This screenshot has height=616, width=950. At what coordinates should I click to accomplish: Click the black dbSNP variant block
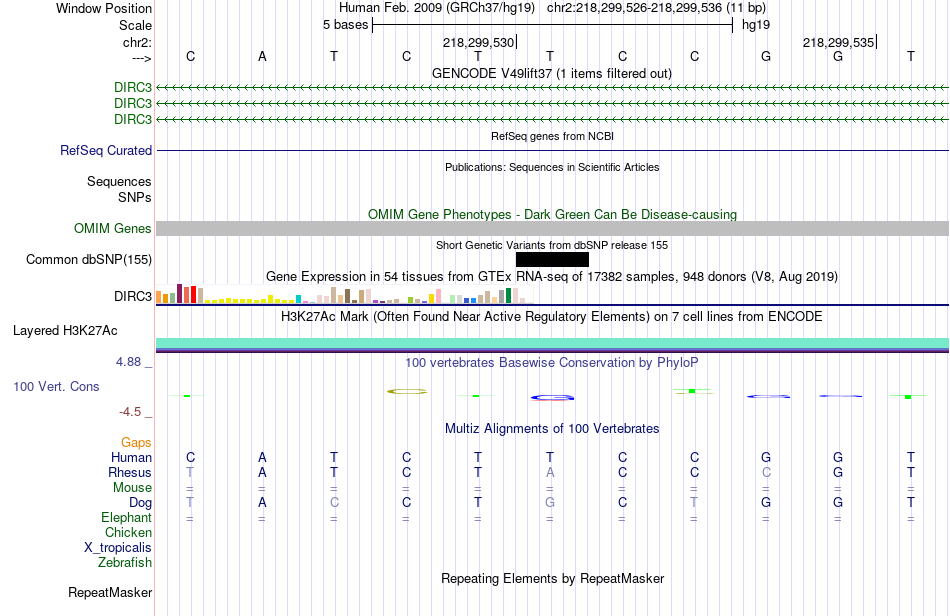click(x=552, y=259)
